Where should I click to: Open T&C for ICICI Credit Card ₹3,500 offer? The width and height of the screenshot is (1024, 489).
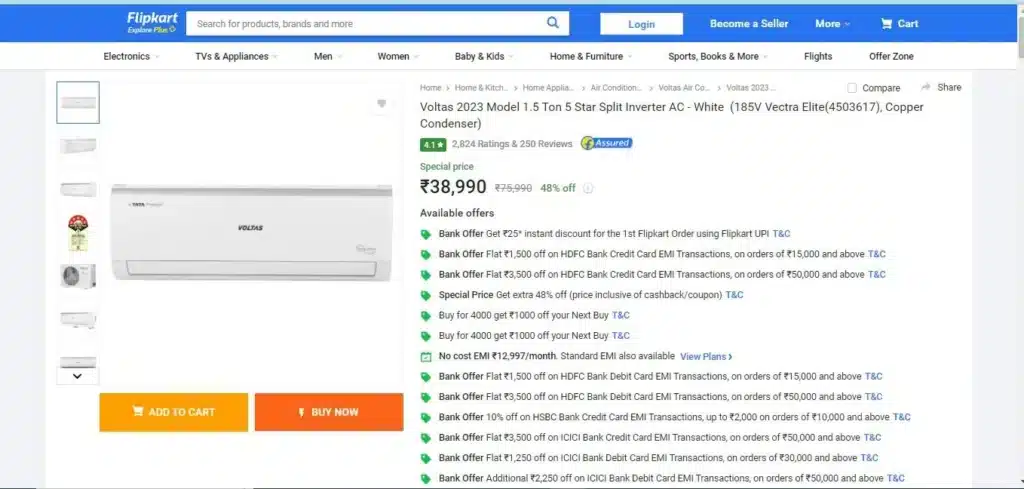click(x=872, y=437)
